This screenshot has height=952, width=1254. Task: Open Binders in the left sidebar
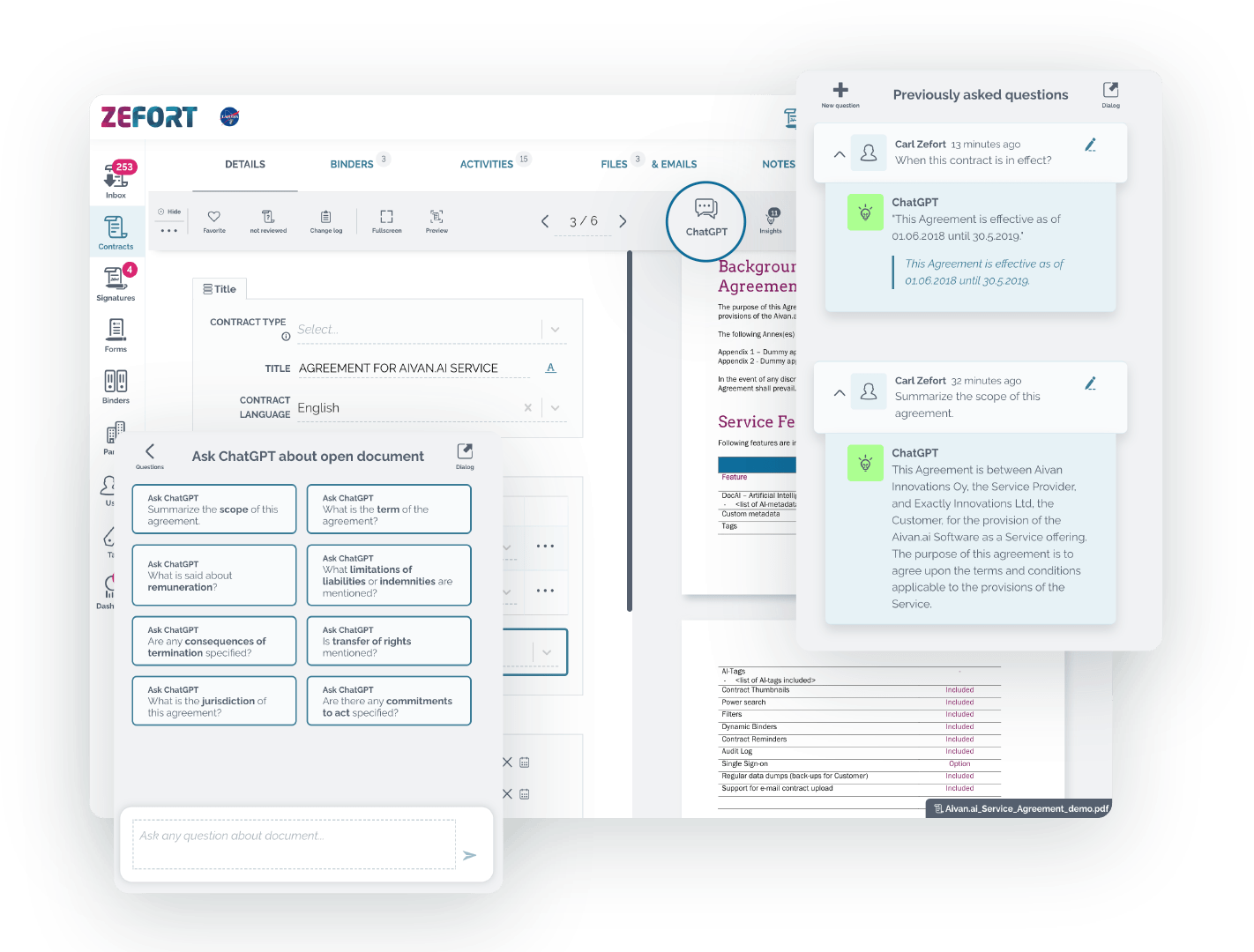[x=116, y=386]
